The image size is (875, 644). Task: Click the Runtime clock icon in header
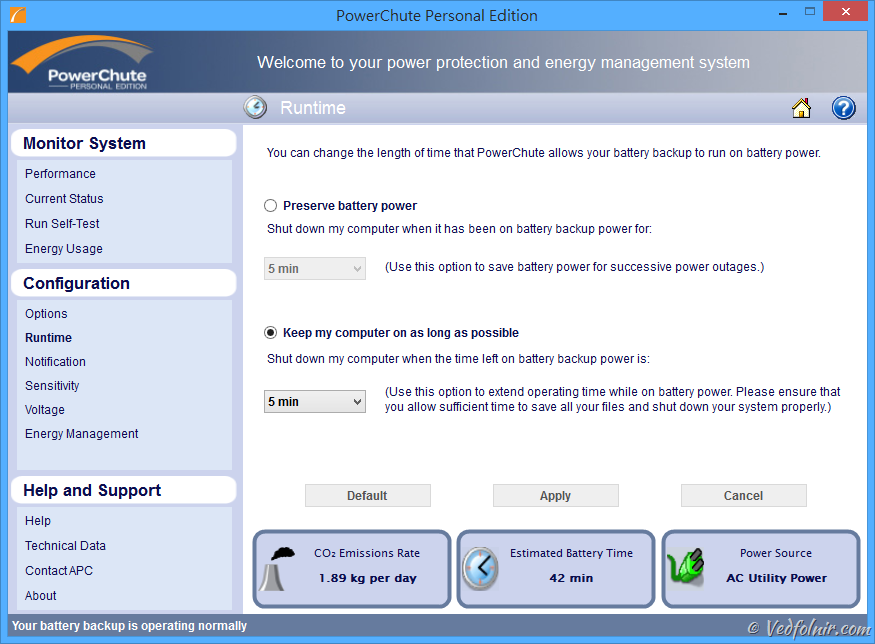pyautogui.click(x=255, y=107)
